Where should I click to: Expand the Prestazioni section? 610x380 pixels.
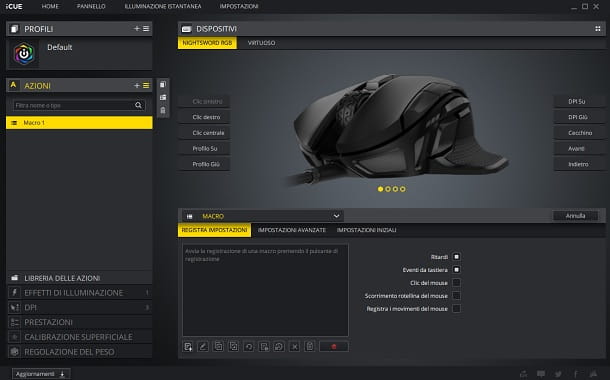coord(79,322)
